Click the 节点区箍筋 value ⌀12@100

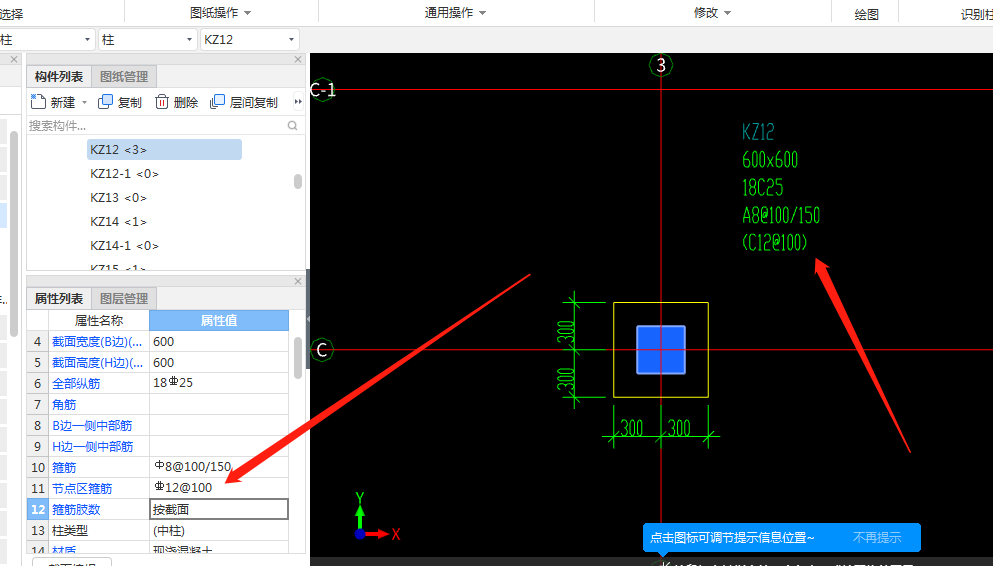point(219,488)
